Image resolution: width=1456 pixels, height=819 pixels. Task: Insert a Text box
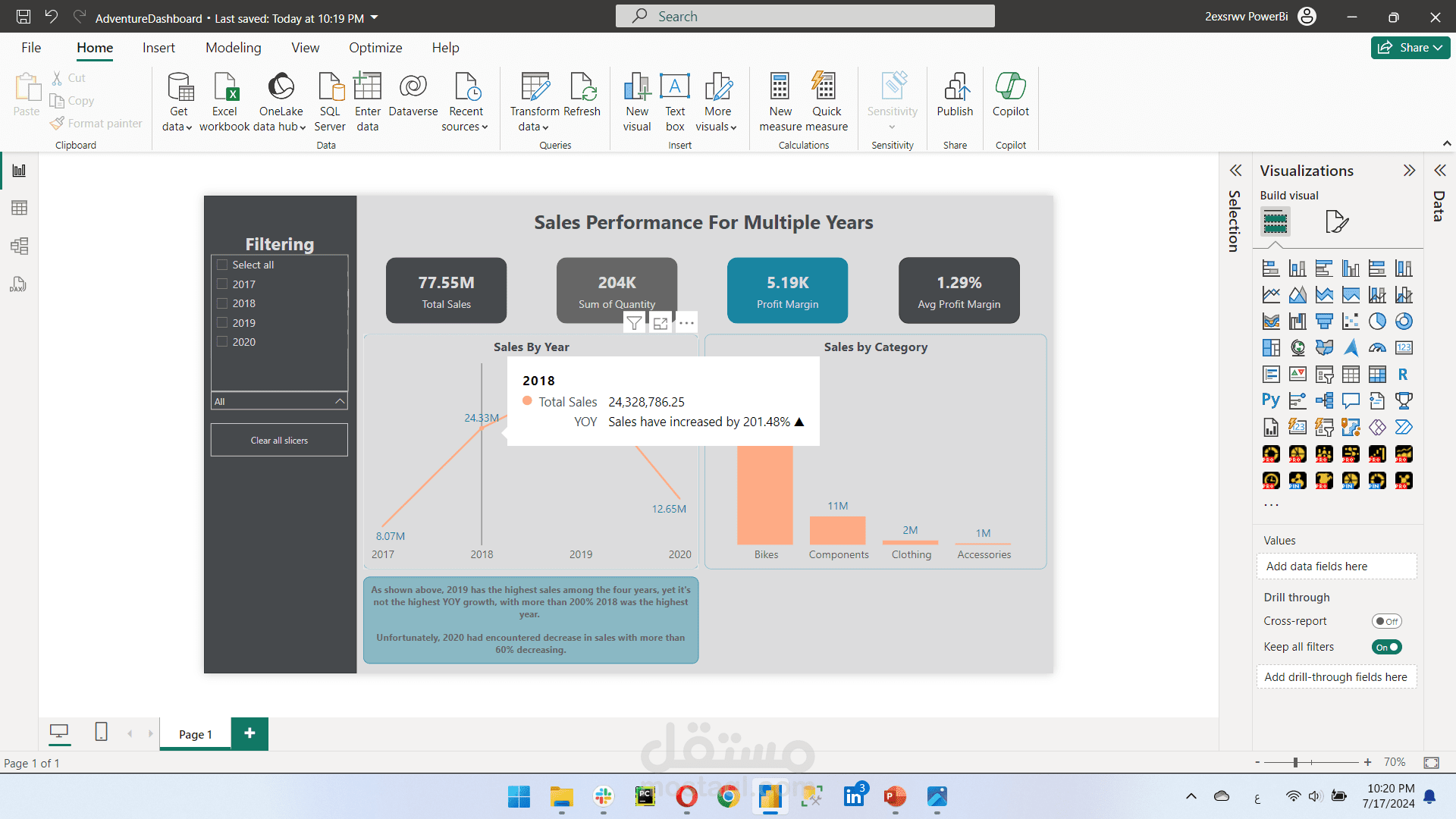click(x=675, y=102)
